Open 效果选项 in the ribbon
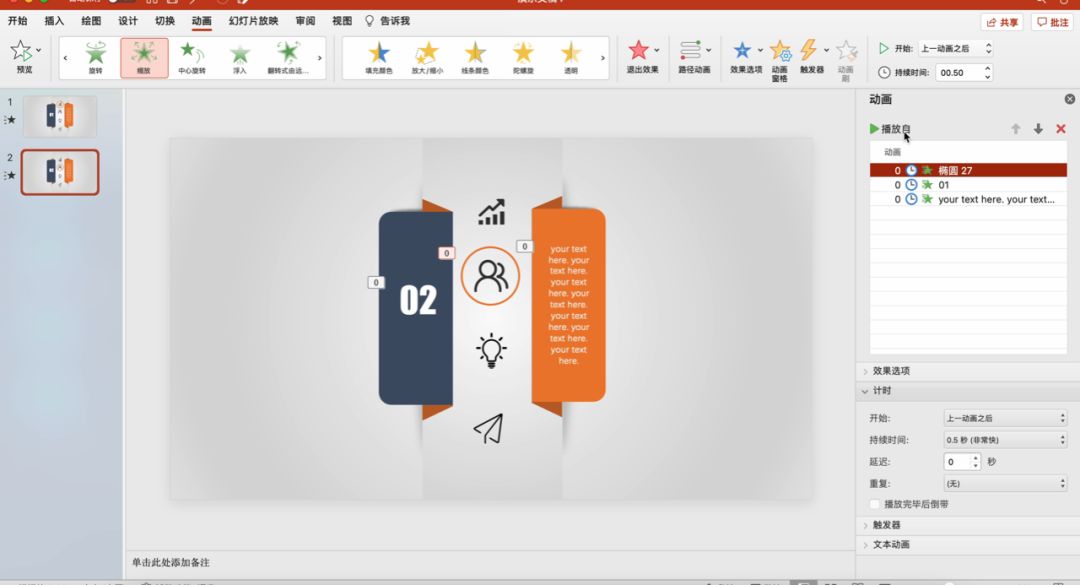 coord(746,57)
